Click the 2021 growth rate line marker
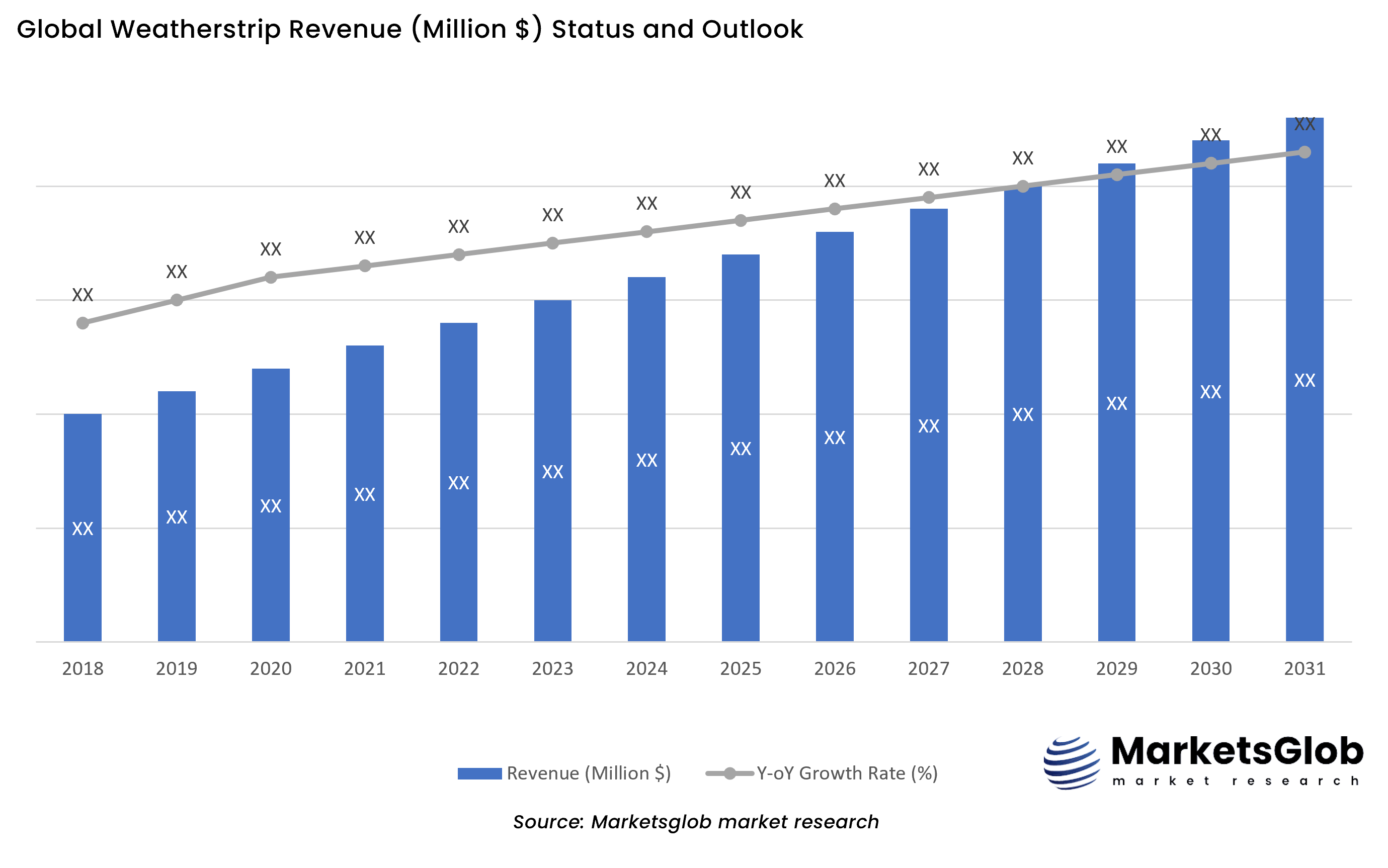The image size is (1388, 868). point(365,266)
